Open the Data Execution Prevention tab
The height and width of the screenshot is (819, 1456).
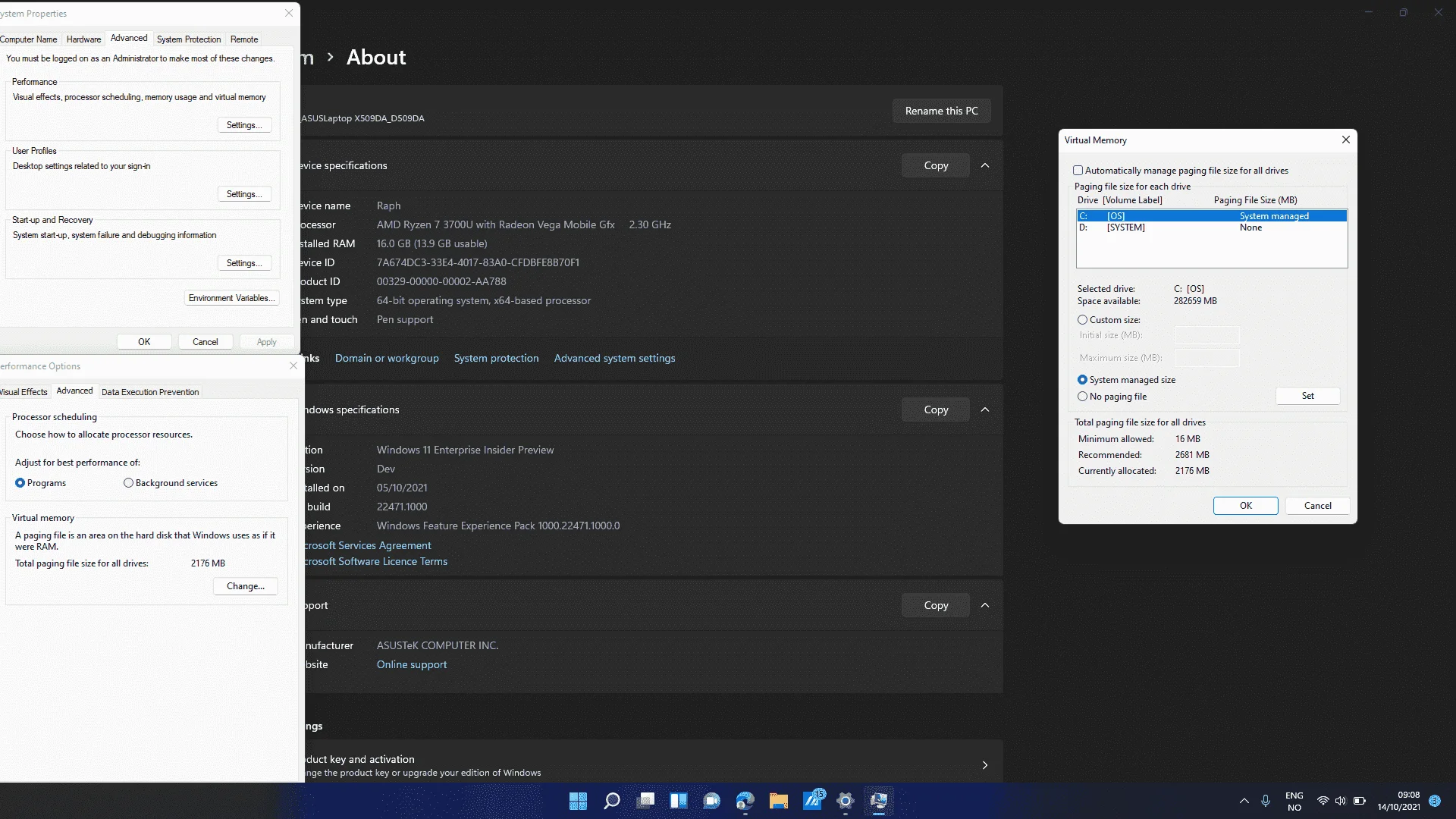[150, 392]
